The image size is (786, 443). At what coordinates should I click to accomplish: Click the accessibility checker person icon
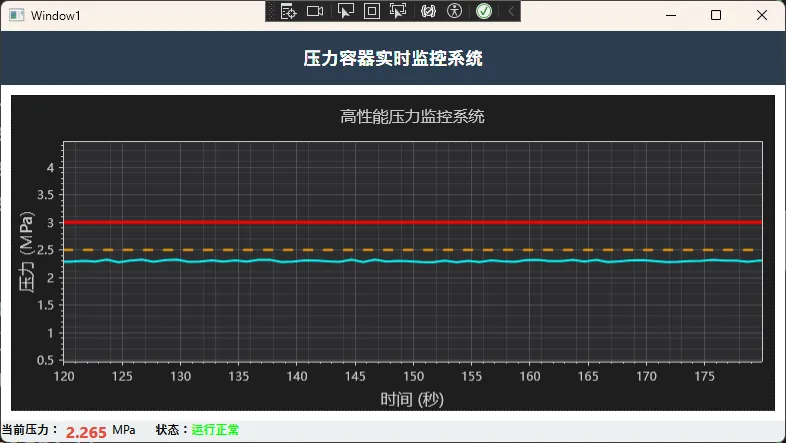[x=455, y=11]
